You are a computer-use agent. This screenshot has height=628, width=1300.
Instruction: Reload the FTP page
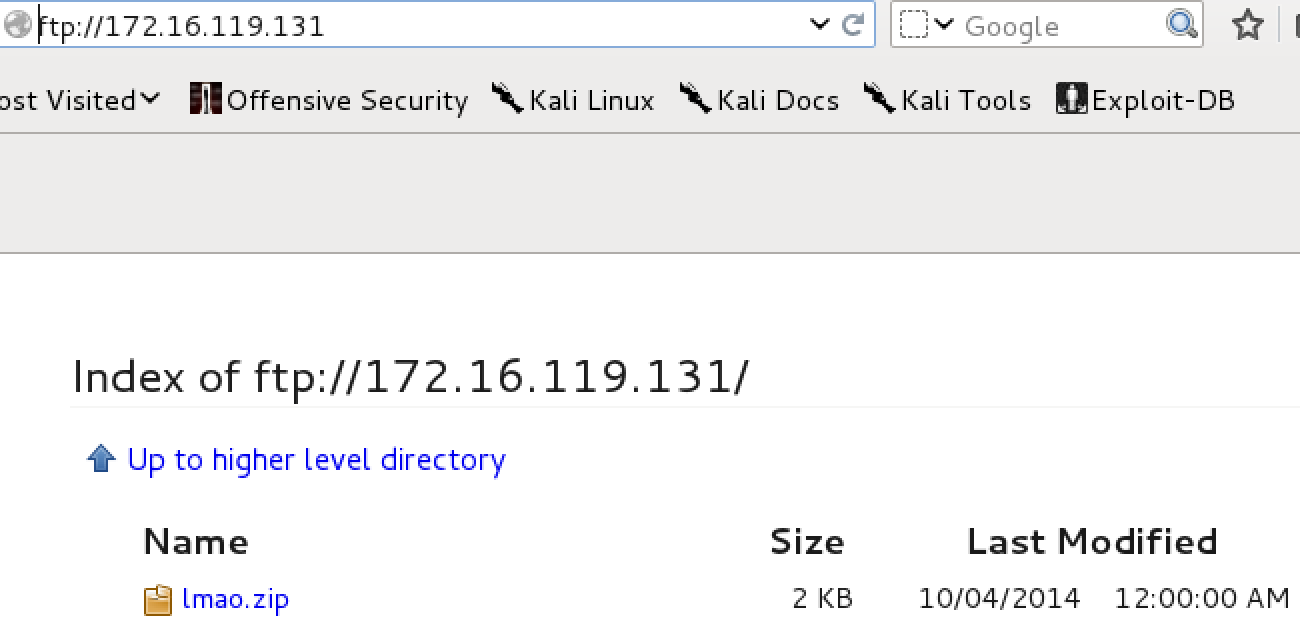point(853,25)
